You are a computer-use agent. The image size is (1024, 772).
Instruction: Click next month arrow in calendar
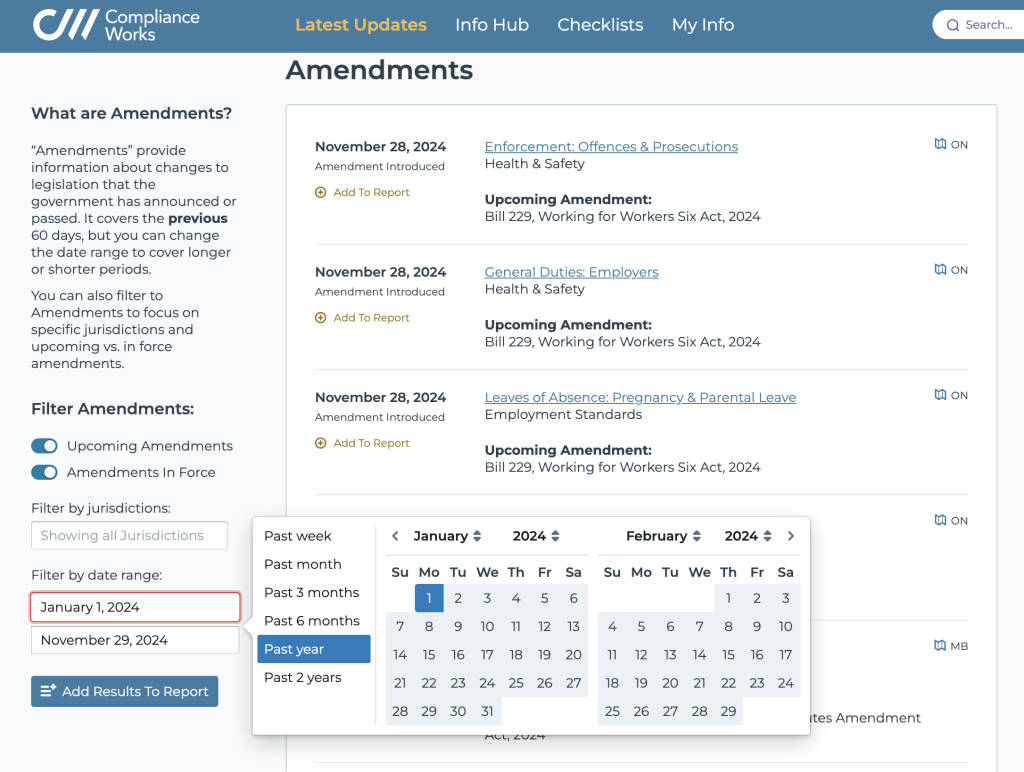coord(791,536)
